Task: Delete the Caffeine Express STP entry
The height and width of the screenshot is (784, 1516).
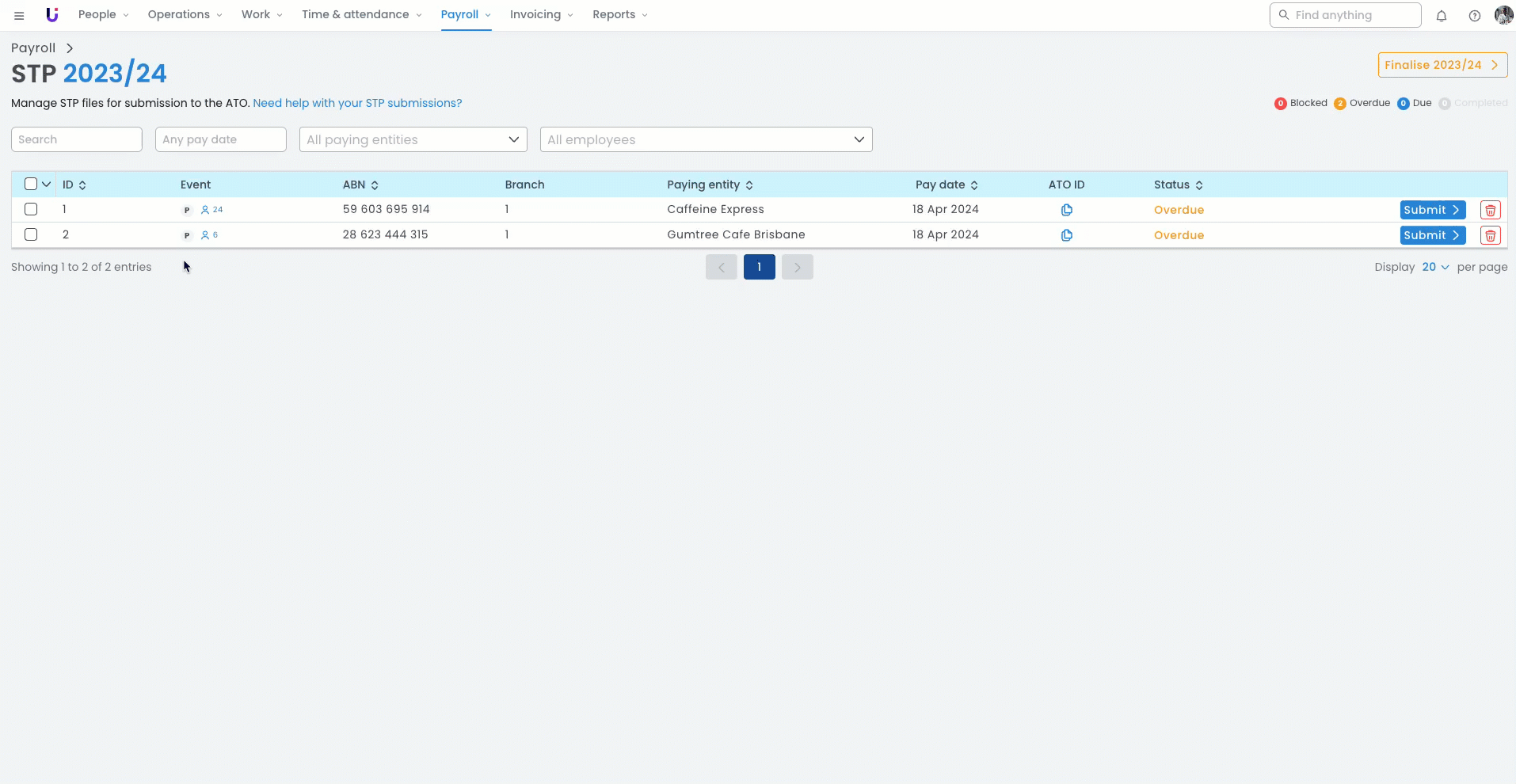Action: tap(1490, 210)
